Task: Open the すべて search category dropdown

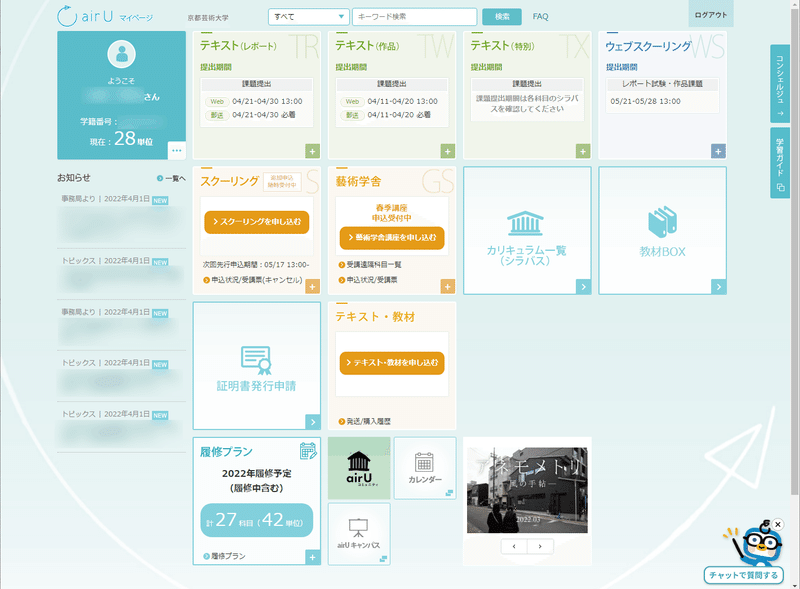Action: coord(309,16)
